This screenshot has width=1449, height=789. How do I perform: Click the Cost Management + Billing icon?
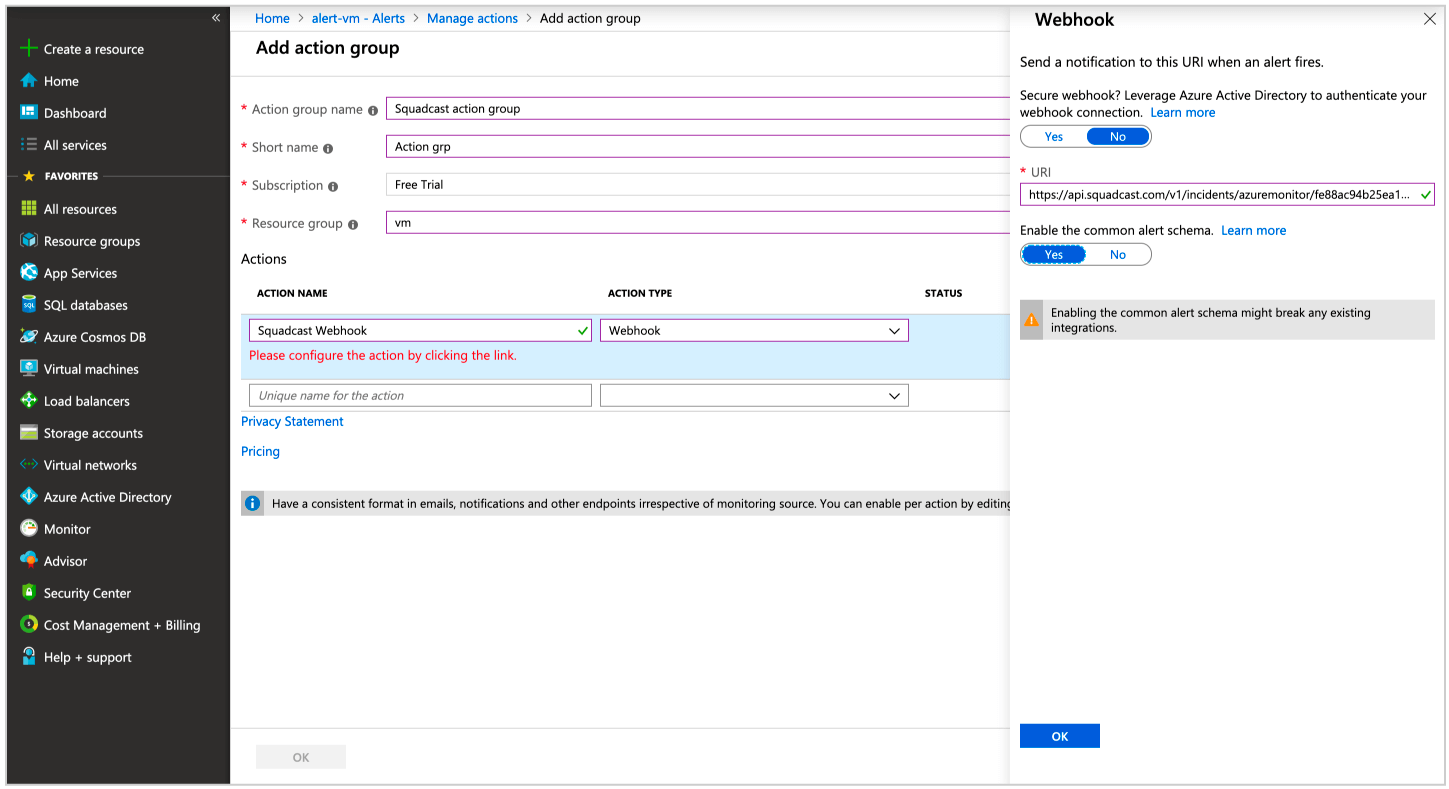(x=29, y=625)
